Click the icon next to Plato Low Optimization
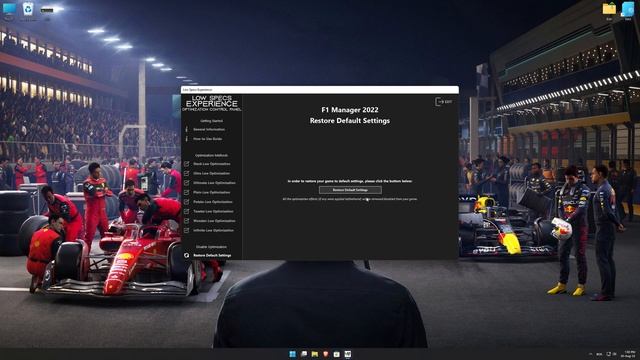The height and width of the screenshot is (360, 640). click(x=187, y=192)
